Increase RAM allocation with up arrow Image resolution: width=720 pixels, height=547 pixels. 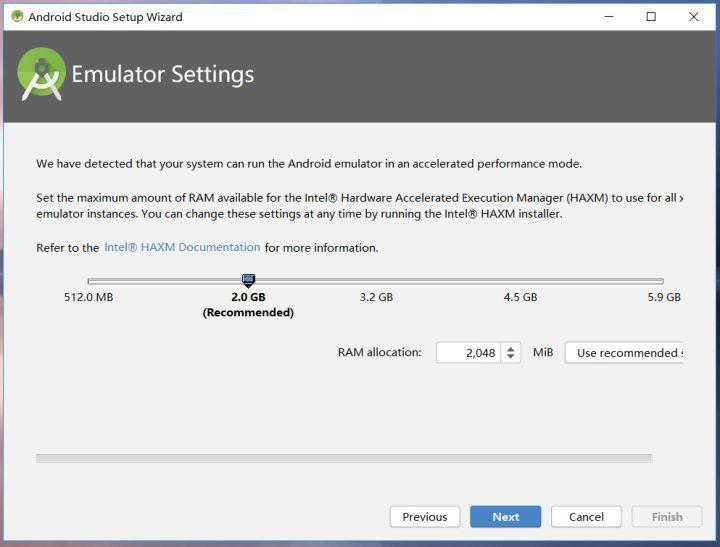tap(511, 349)
